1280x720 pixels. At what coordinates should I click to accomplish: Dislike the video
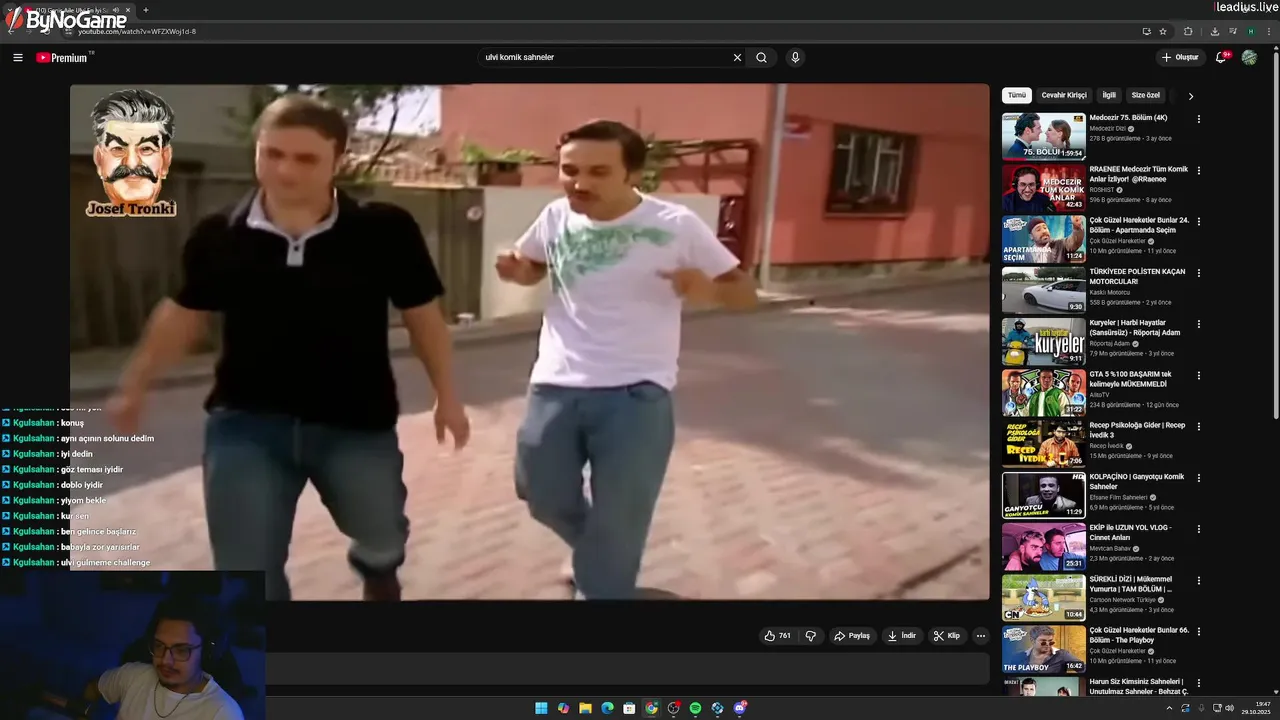(x=811, y=636)
